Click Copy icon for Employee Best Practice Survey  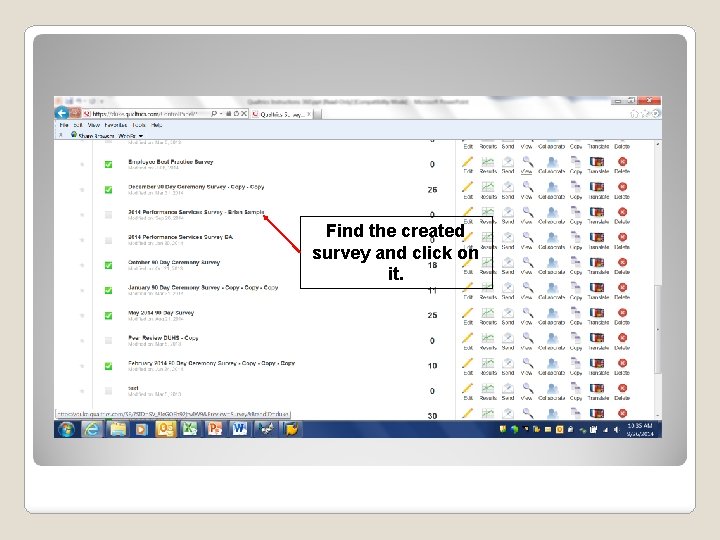[575, 162]
